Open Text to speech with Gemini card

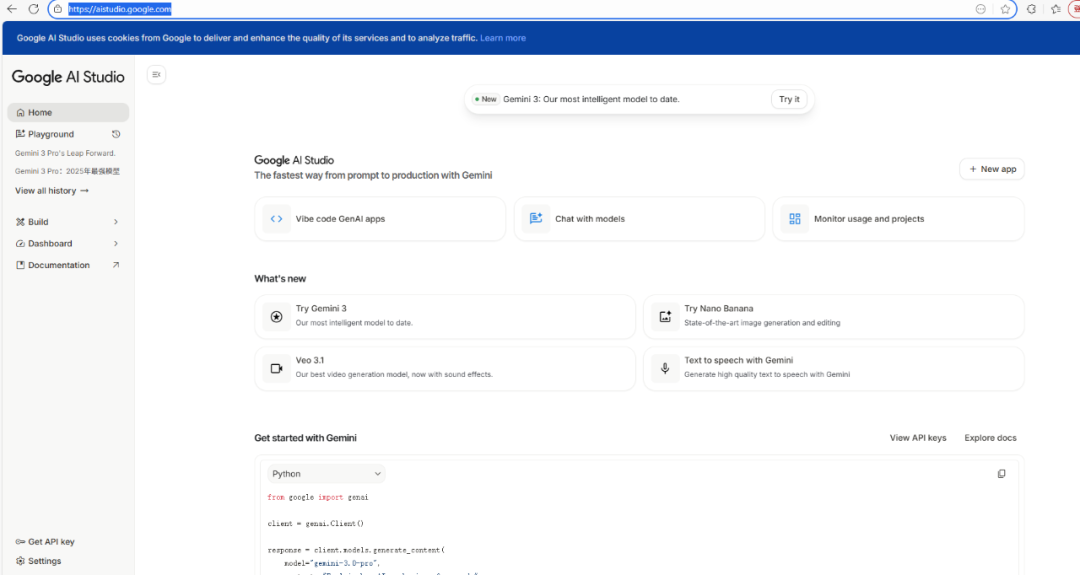click(833, 368)
